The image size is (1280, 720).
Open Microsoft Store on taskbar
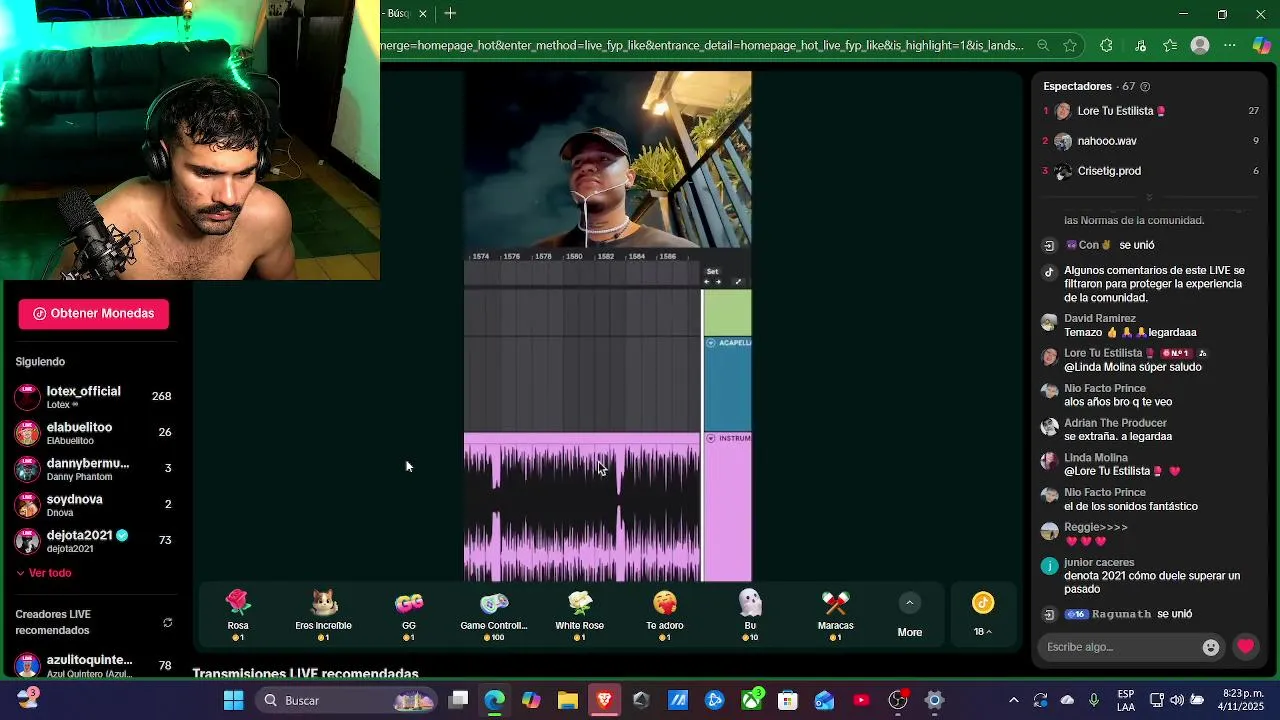788,700
